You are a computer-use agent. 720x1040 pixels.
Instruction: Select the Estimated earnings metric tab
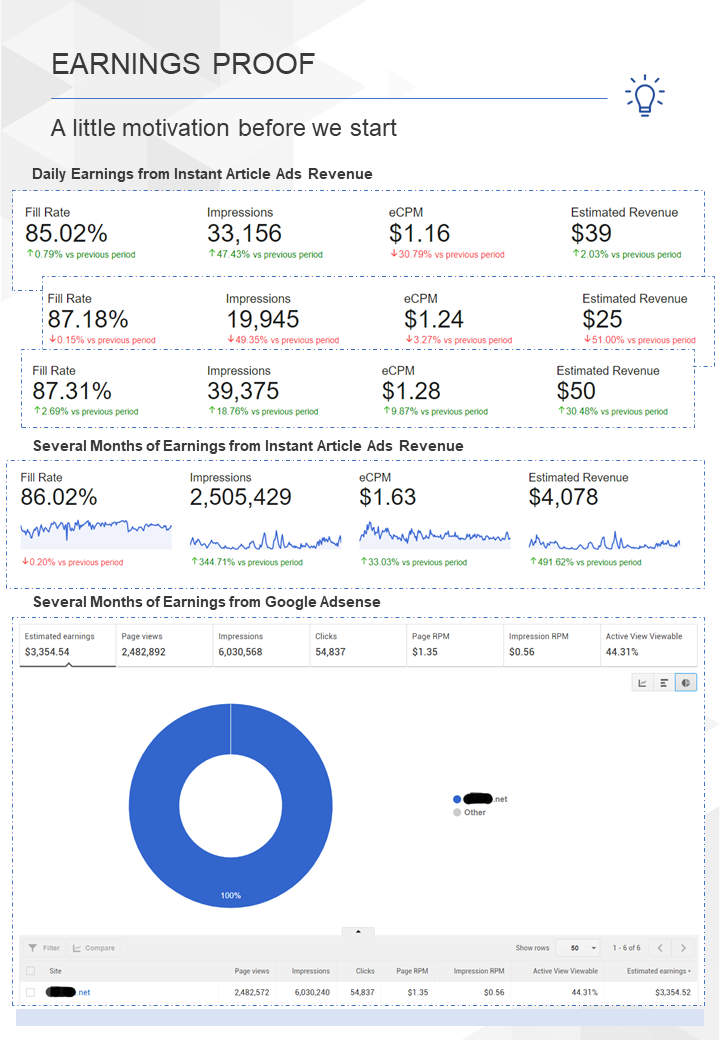(68, 644)
